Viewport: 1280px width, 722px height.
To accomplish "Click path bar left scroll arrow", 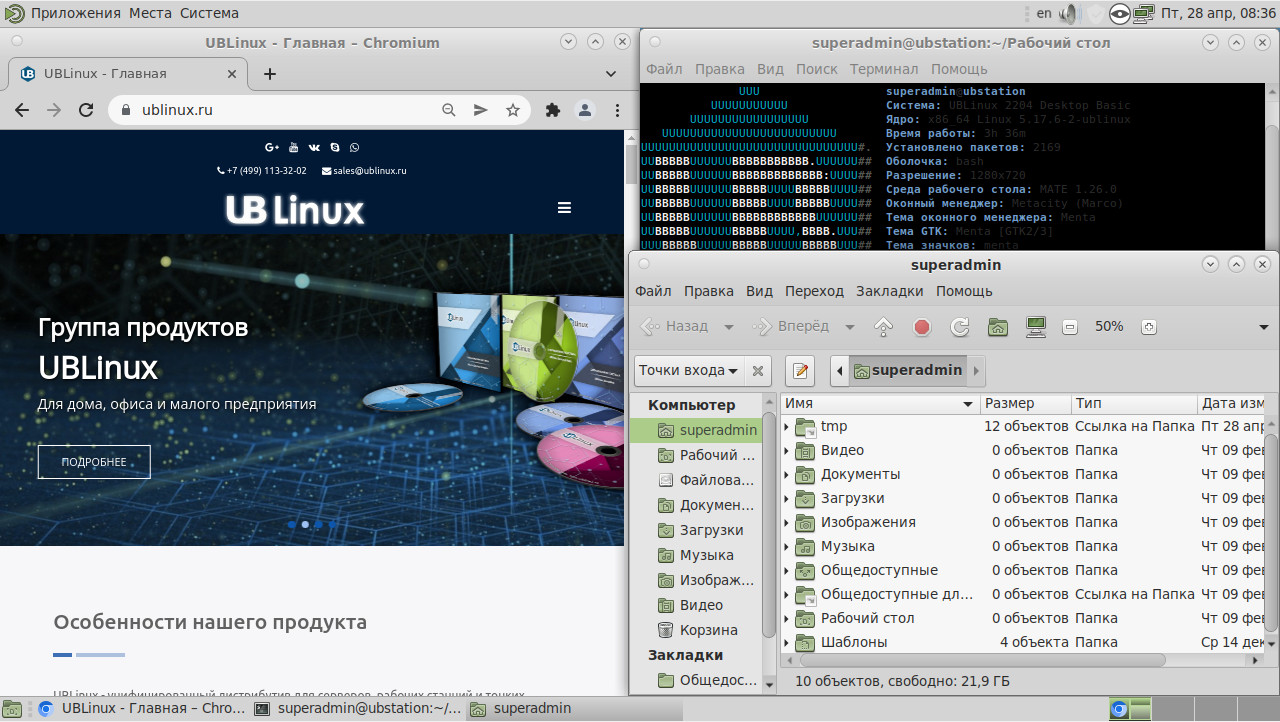I will tap(839, 371).
